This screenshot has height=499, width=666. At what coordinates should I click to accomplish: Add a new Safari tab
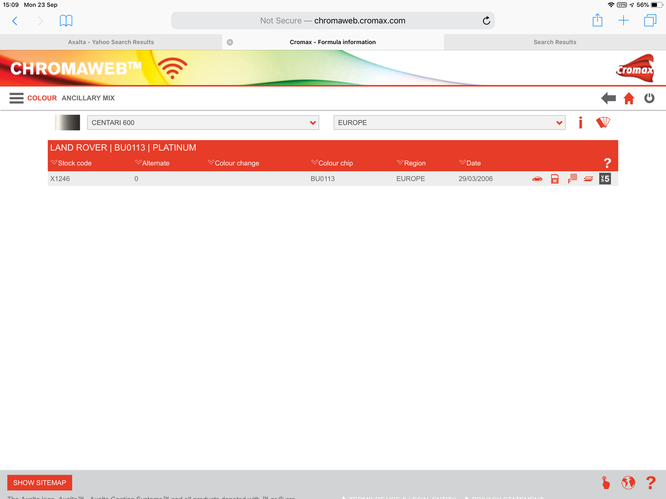pos(623,21)
